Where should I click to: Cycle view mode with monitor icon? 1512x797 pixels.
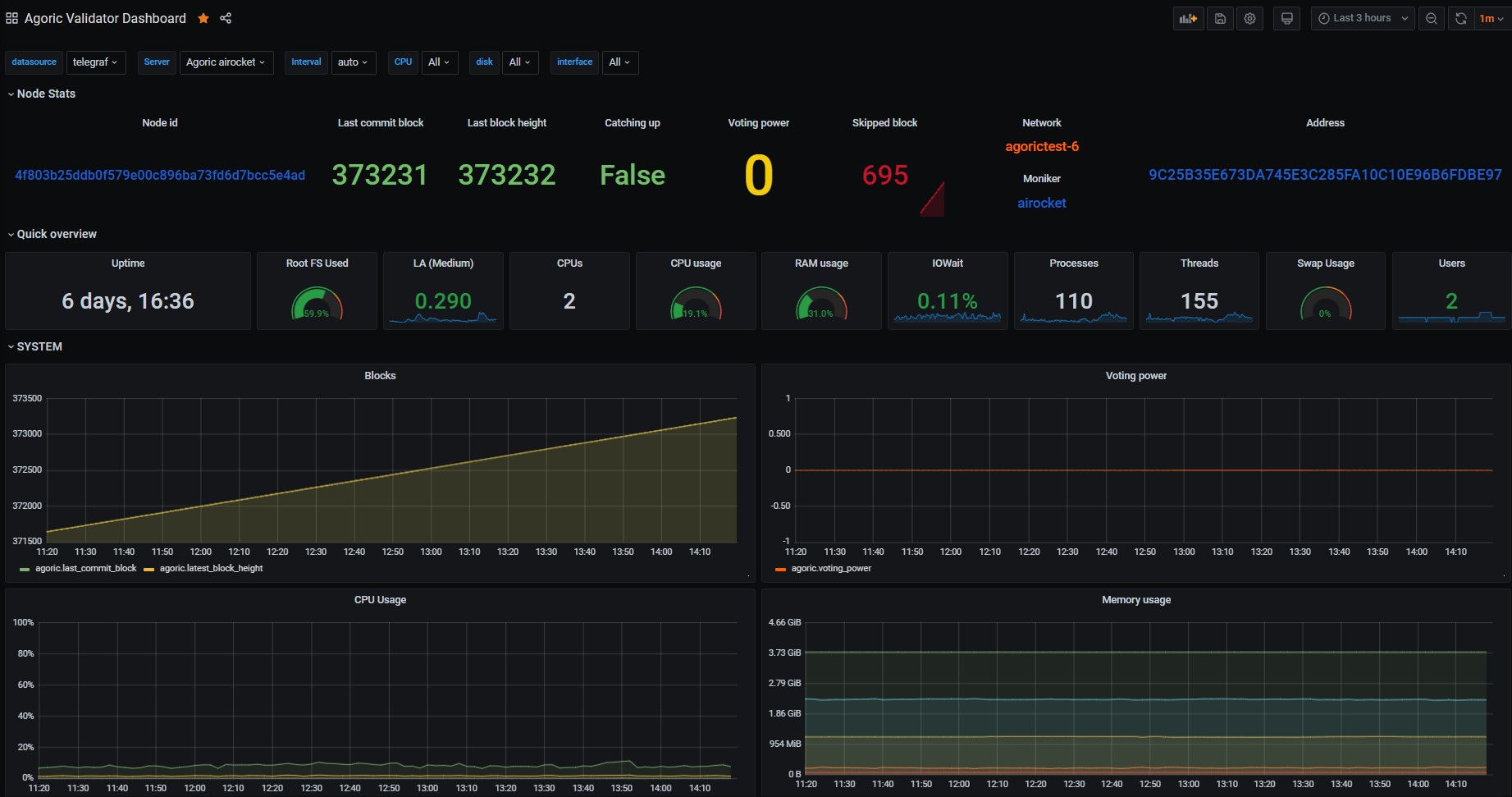(1286, 18)
